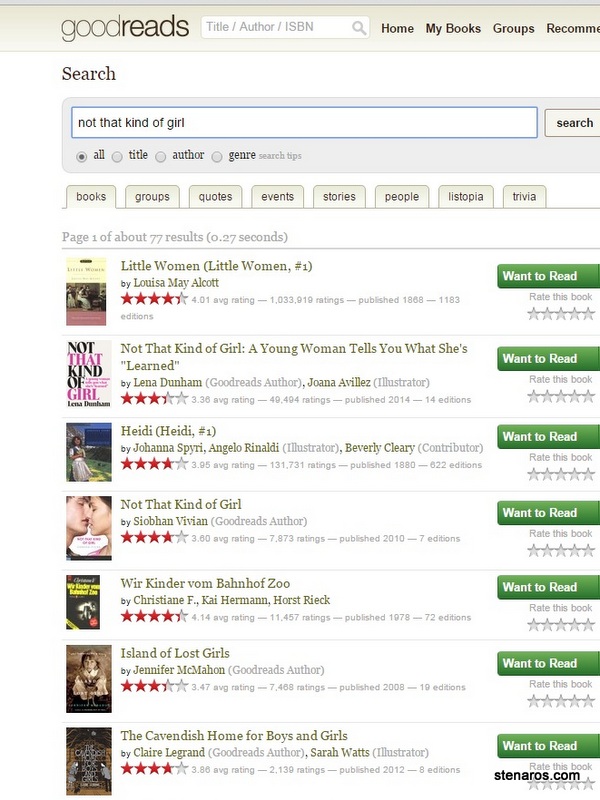The width and height of the screenshot is (600, 800).
Task: Switch to the stories tab
Action: pyautogui.click(x=339, y=197)
